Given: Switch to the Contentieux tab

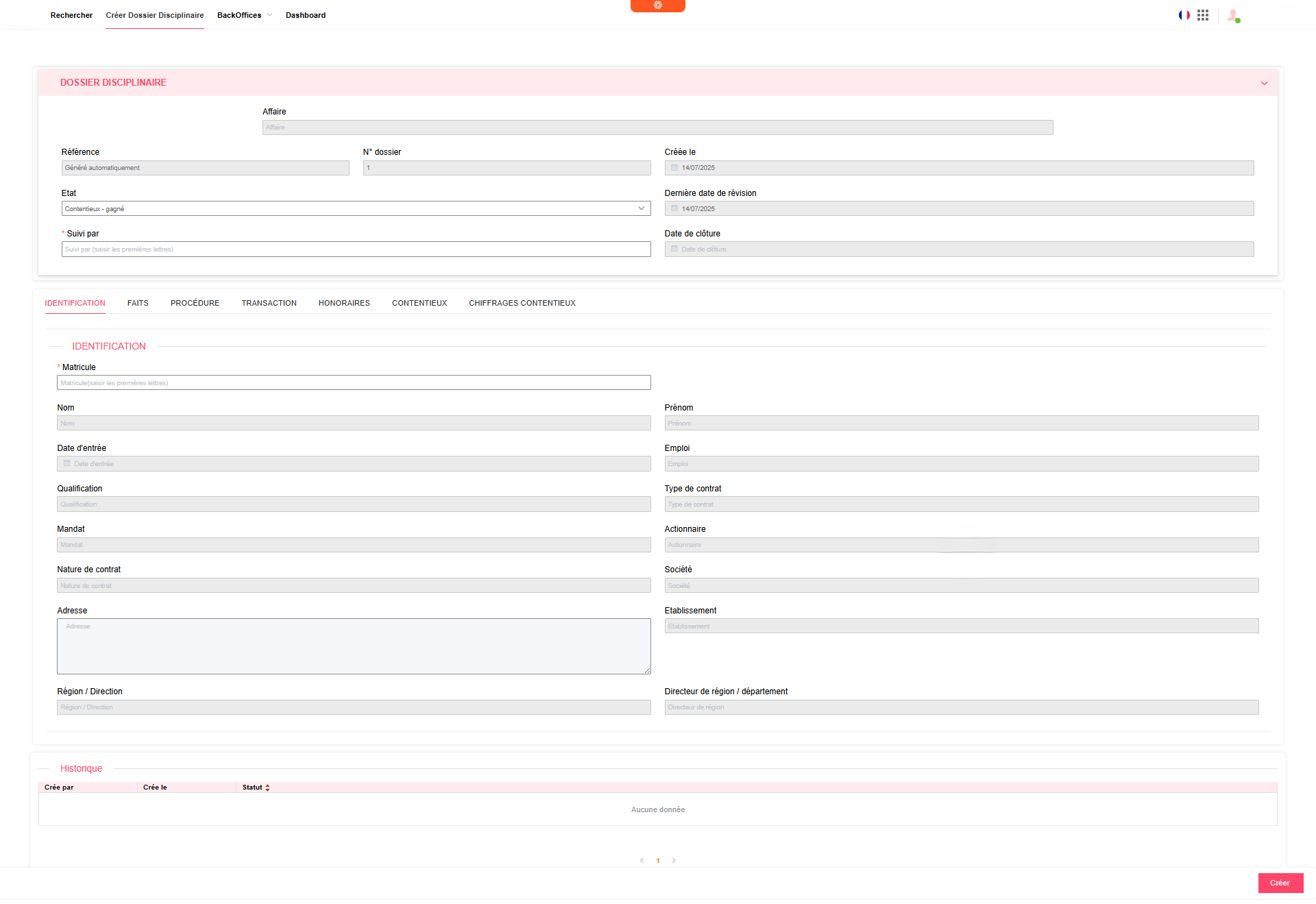Looking at the screenshot, I should 419,303.
